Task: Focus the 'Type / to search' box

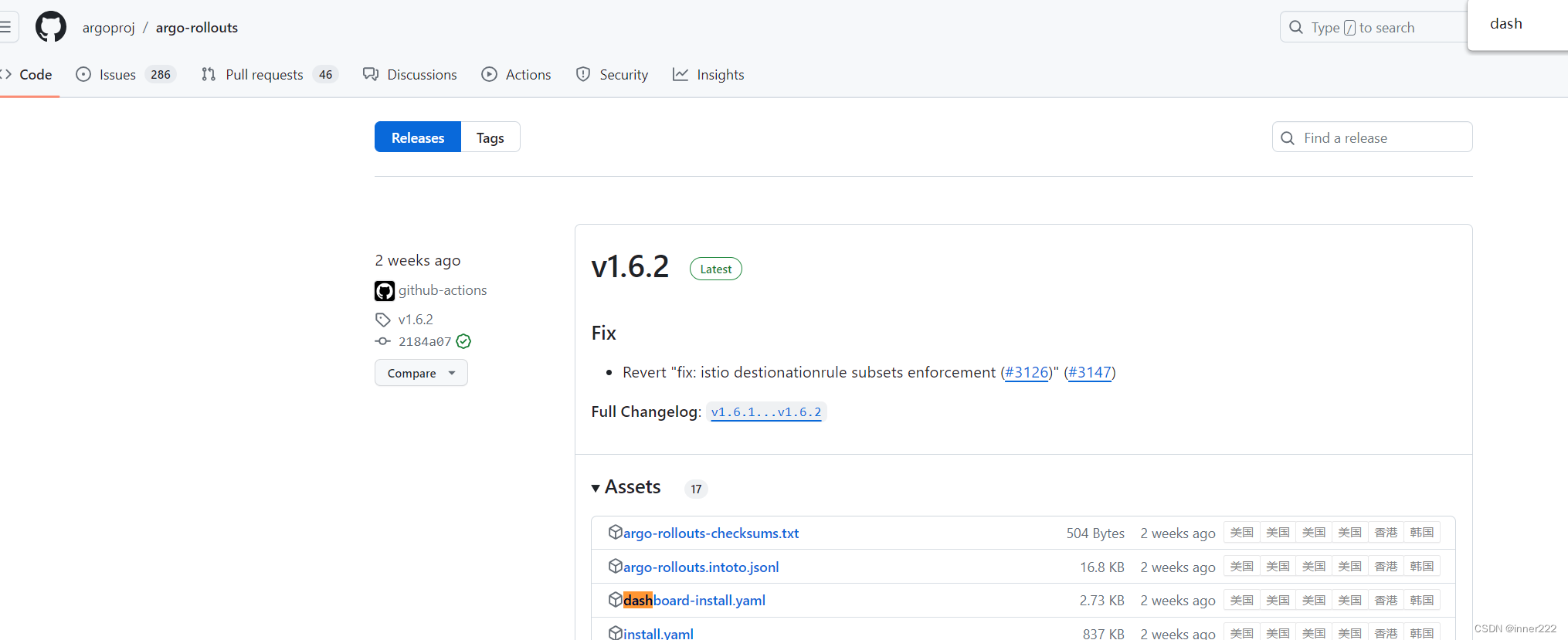Action: 1373,27
